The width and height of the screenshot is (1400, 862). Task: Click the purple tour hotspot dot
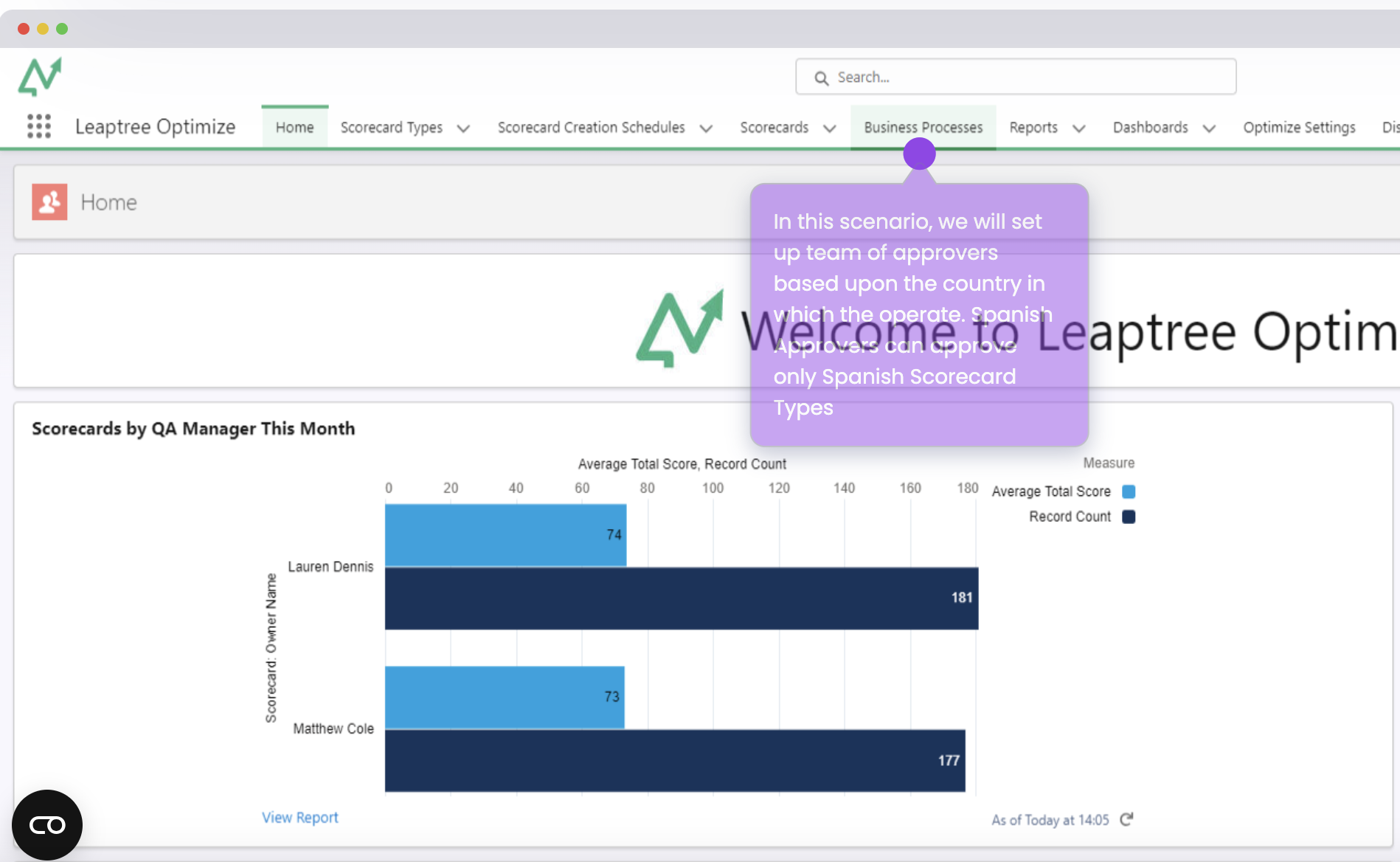coord(919,154)
